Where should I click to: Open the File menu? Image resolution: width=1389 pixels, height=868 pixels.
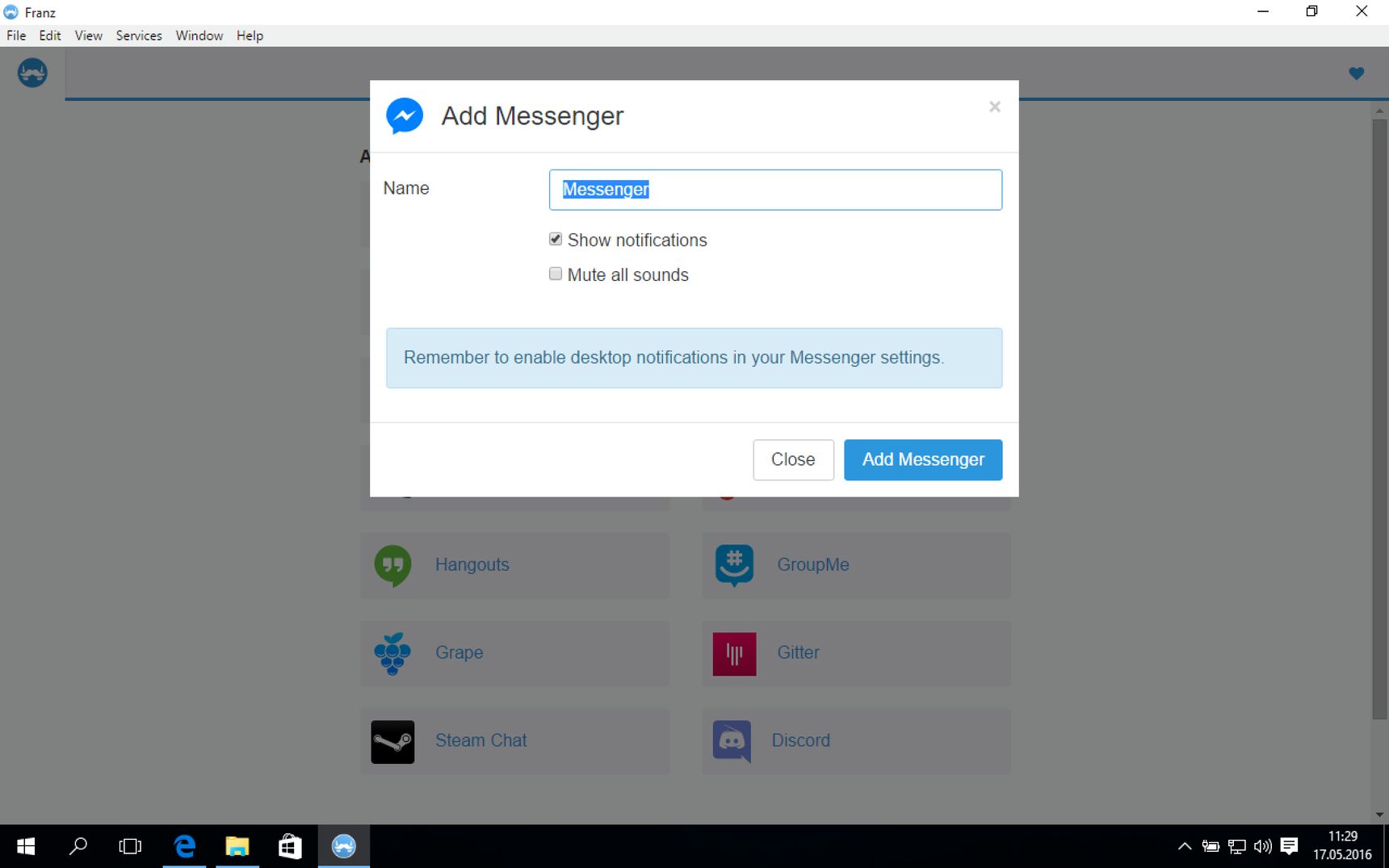click(16, 36)
